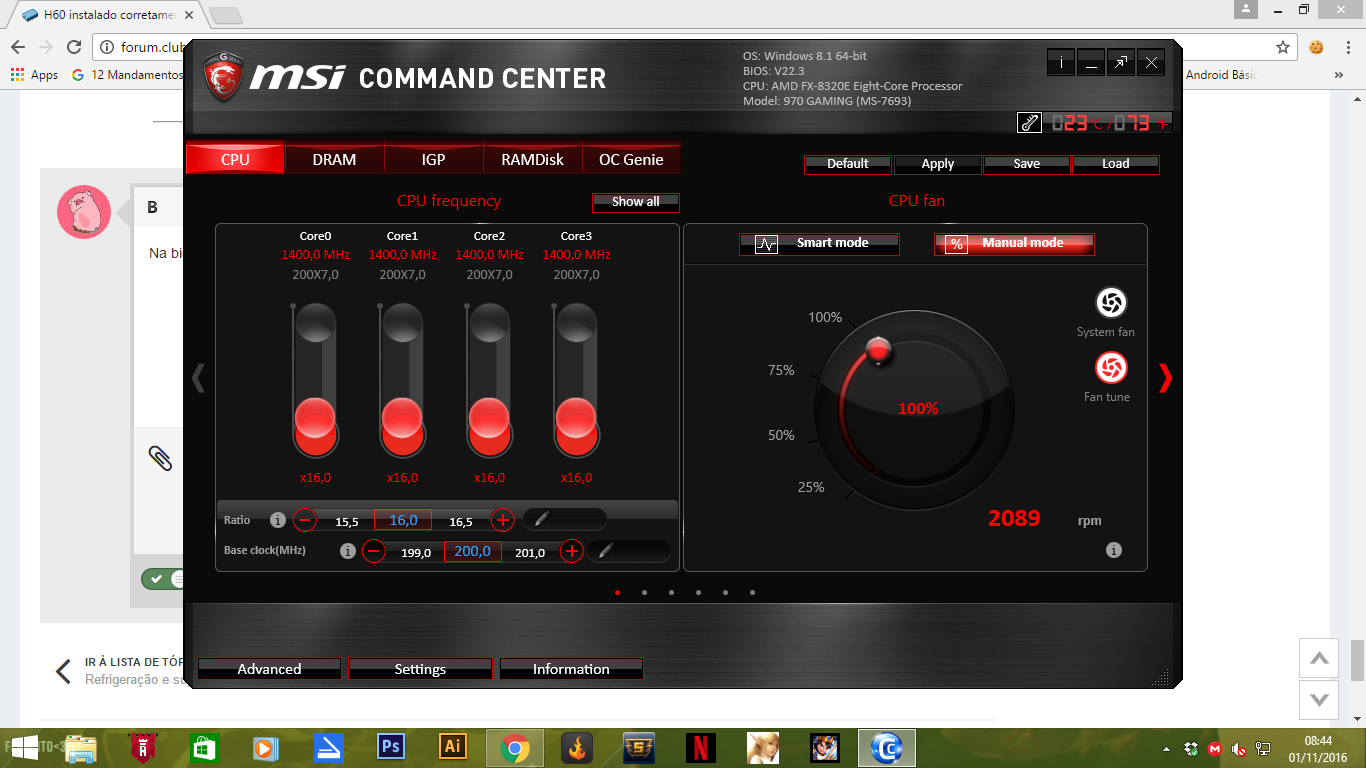Click the detach arrow window button
Screen dimensions: 1366x768
coord(1121,62)
